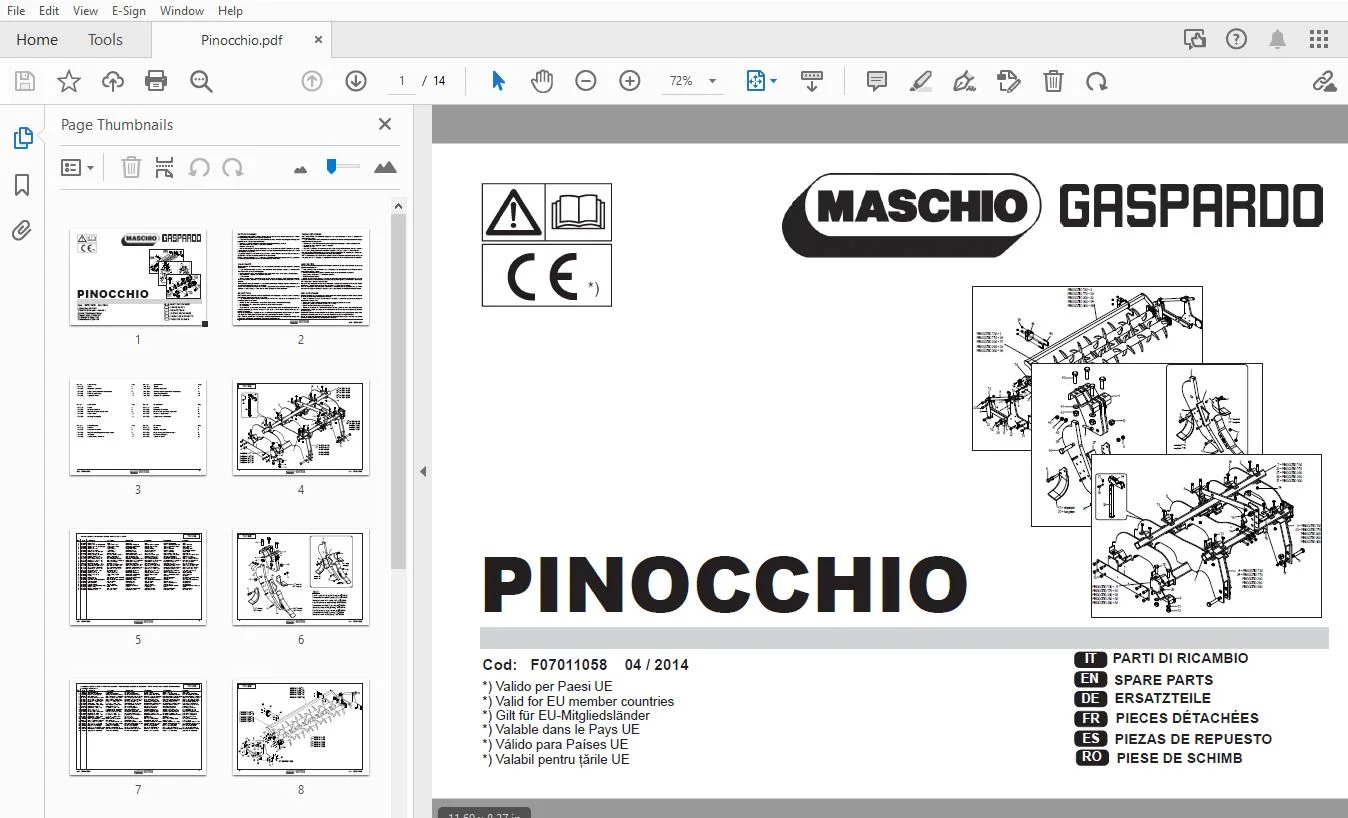The height and width of the screenshot is (818, 1348).
Task: Open the Edit menu
Action: [49, 11]
